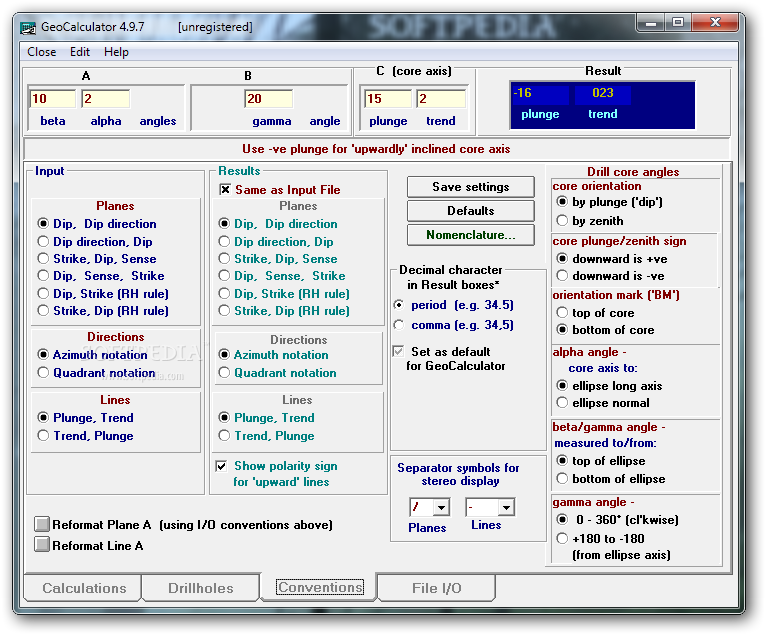This screenshot has width=766, height=635.
Task: Click the result plunge value -16
Action: (540, 93)
